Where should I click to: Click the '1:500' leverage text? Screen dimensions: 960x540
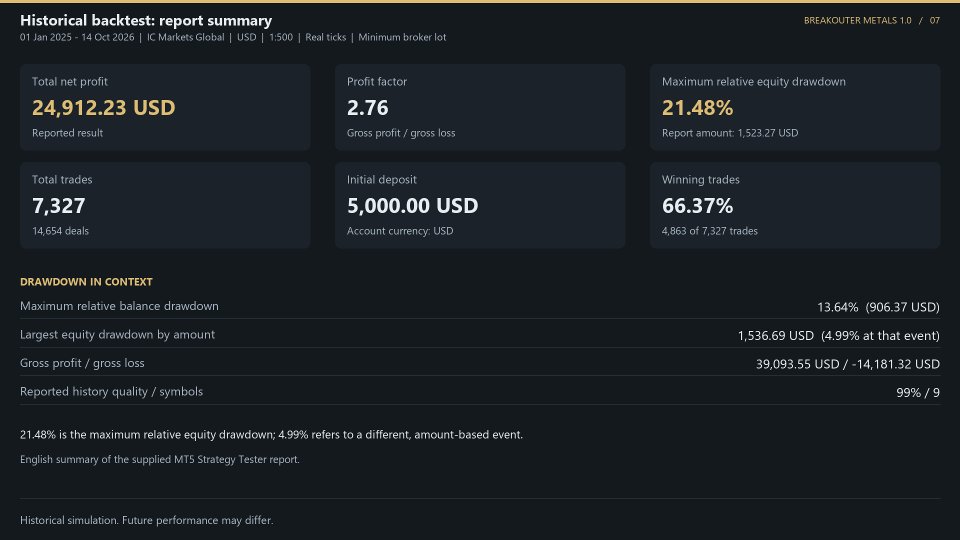point(281,37)
